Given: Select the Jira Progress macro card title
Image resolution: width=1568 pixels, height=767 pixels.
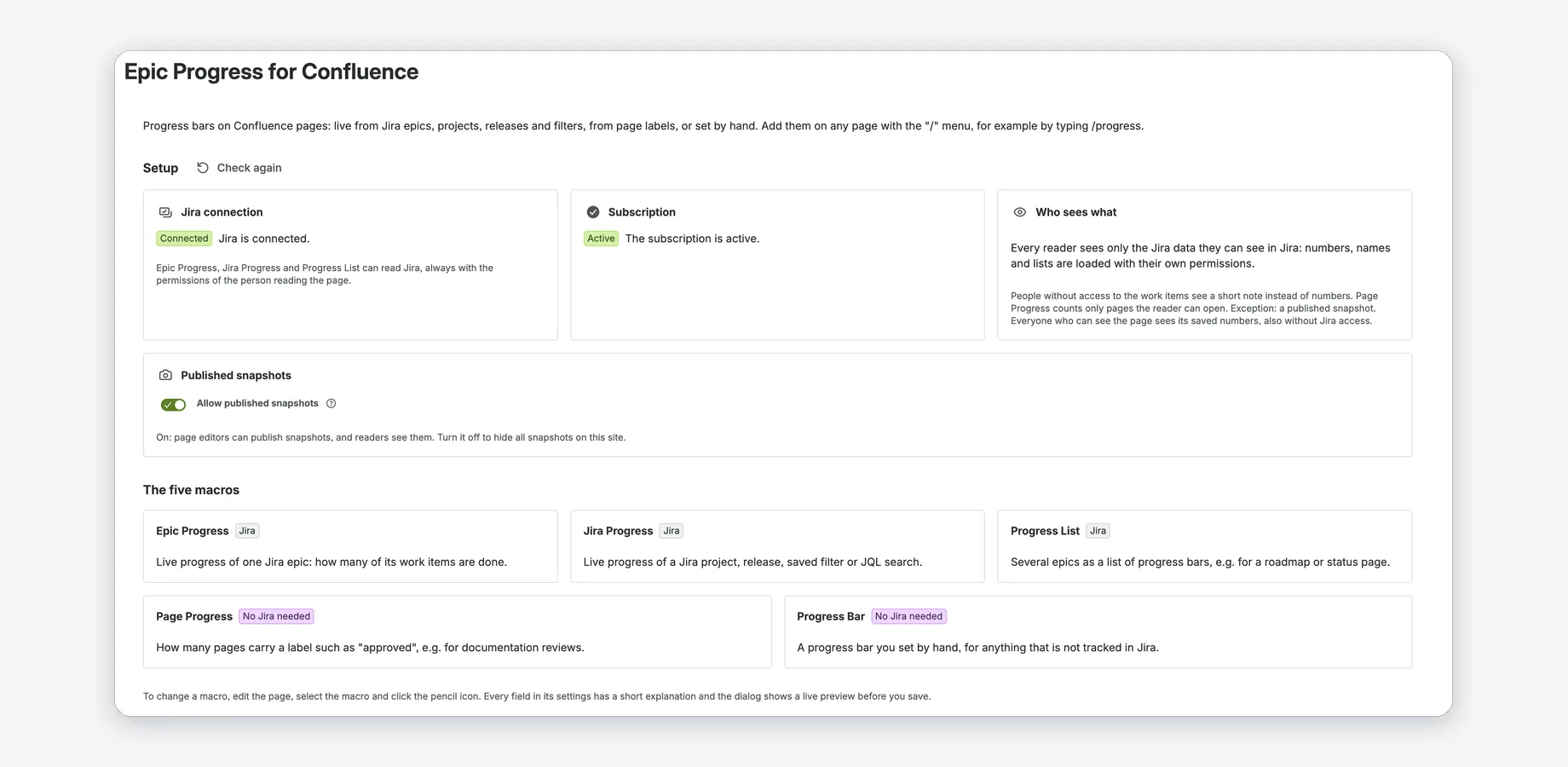Looking at the screenshot, I should [x=618, y=531].
